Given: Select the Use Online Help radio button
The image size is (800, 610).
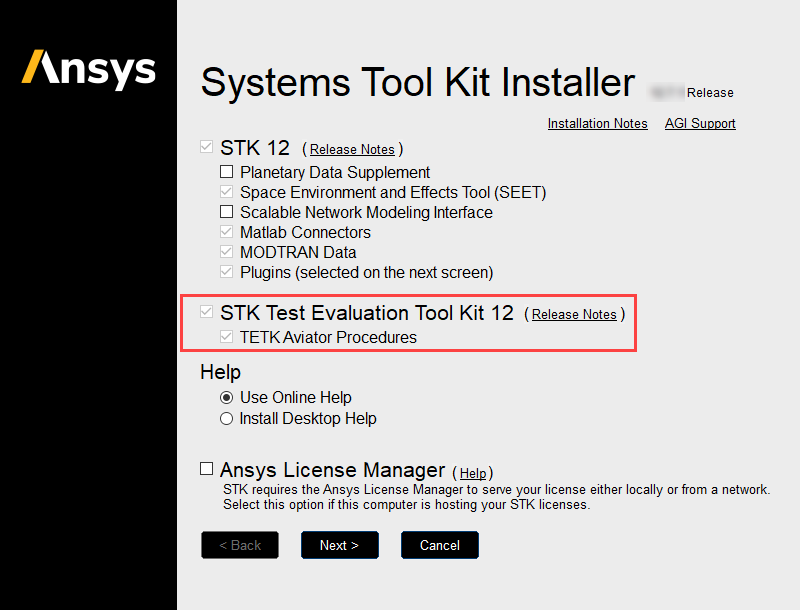Looking at the screenshot, I should click(227, 397).
